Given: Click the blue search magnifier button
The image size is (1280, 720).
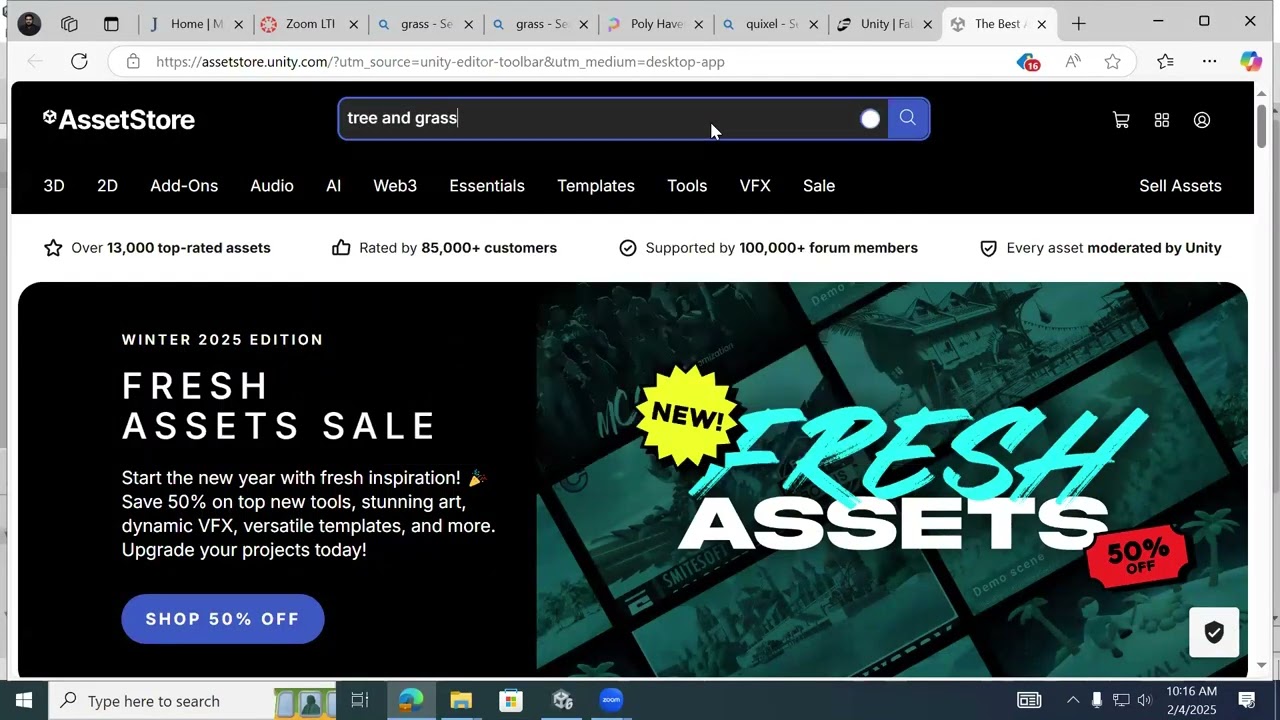Looking at the screenshot, I should [x=908, y=119].
